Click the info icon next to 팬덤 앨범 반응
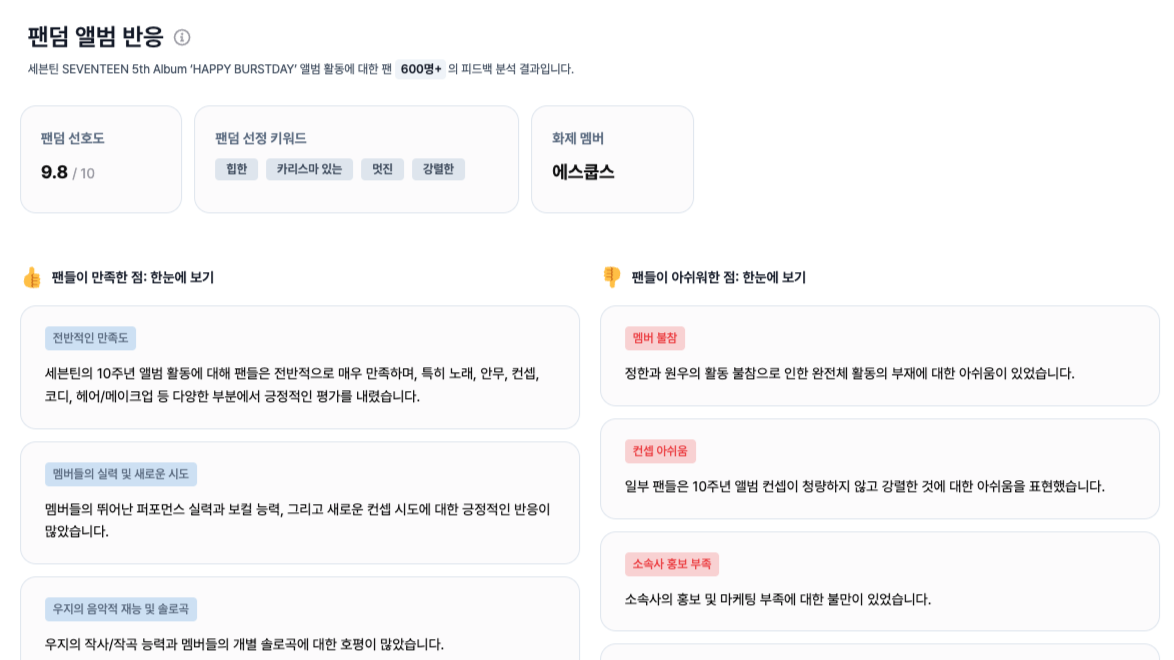This screenshot has width=1174, height=660. [181, 37]
